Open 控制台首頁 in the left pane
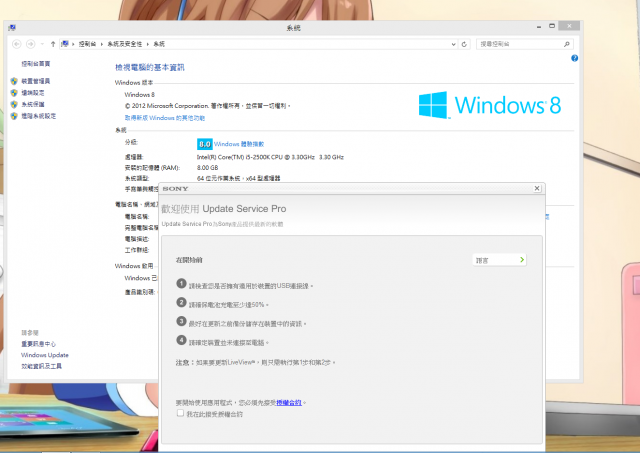640x453 pixels. click(36, 64)
